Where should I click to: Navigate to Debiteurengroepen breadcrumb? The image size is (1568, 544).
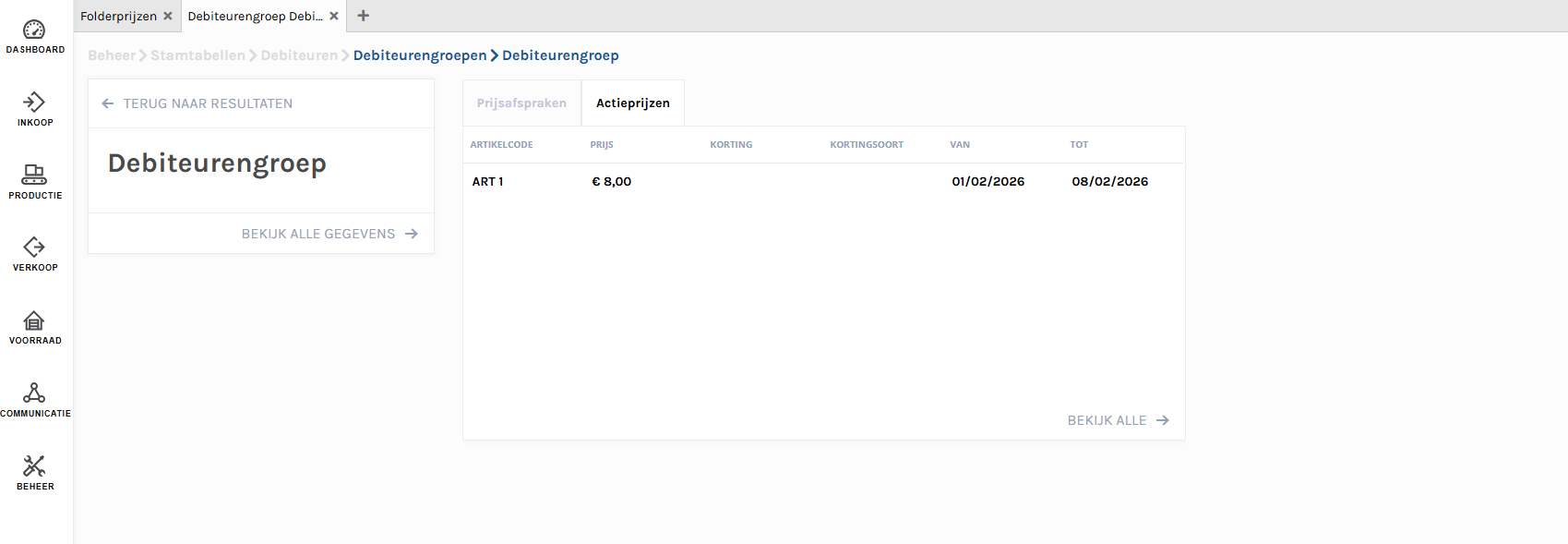(x=419, y=55)
